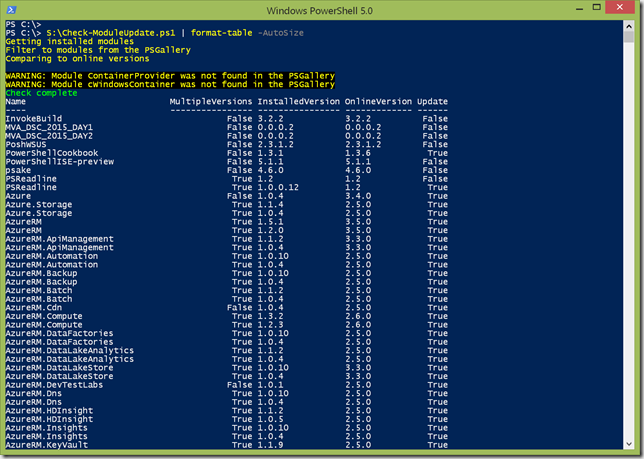Click the 'InstalledVersion' column header
Viewport: 644px width, 459px height.
point(299,101)
